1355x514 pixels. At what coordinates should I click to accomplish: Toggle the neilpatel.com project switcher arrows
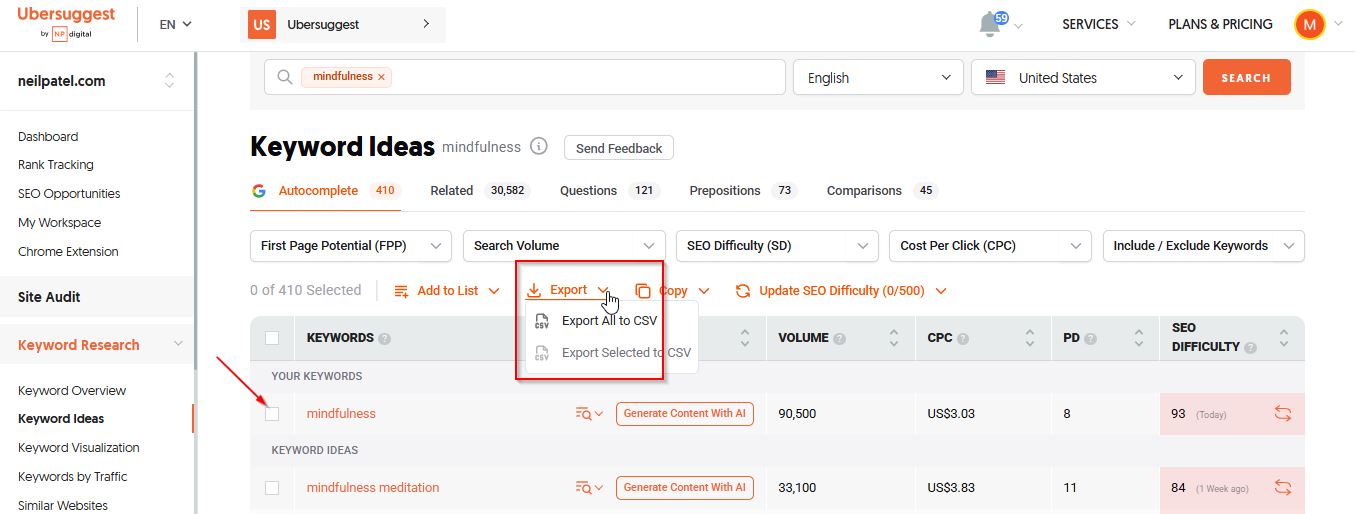point(169,81)
